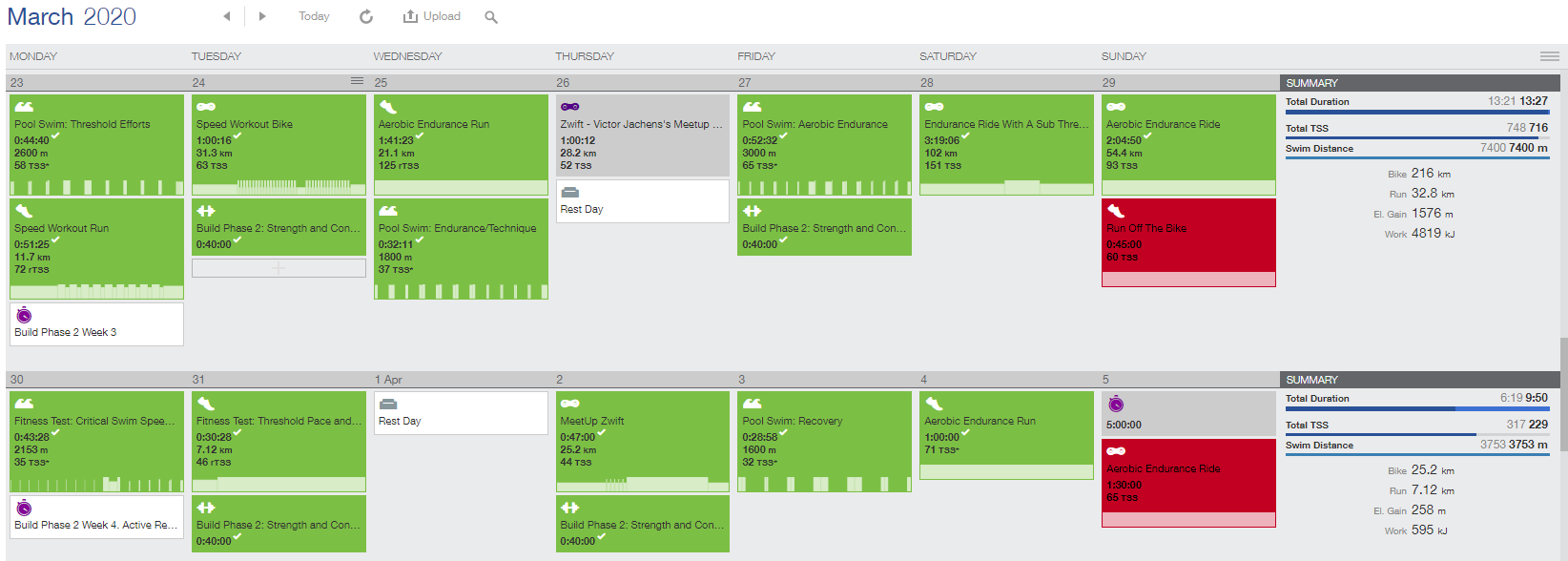Click strength icon on Friday 27 strength workout
Screen dimensions: 1568x561
tap(753, 211)
